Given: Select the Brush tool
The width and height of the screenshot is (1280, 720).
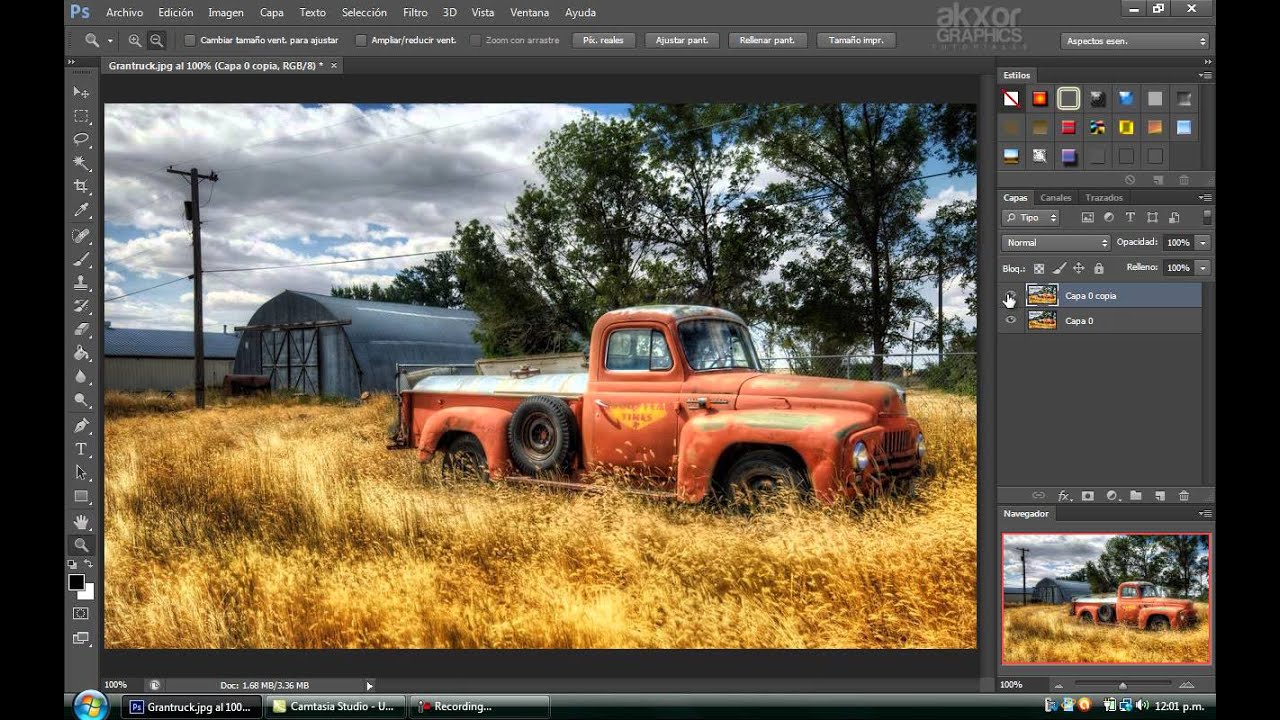Looking at the screenshot, I should [81, 260].
